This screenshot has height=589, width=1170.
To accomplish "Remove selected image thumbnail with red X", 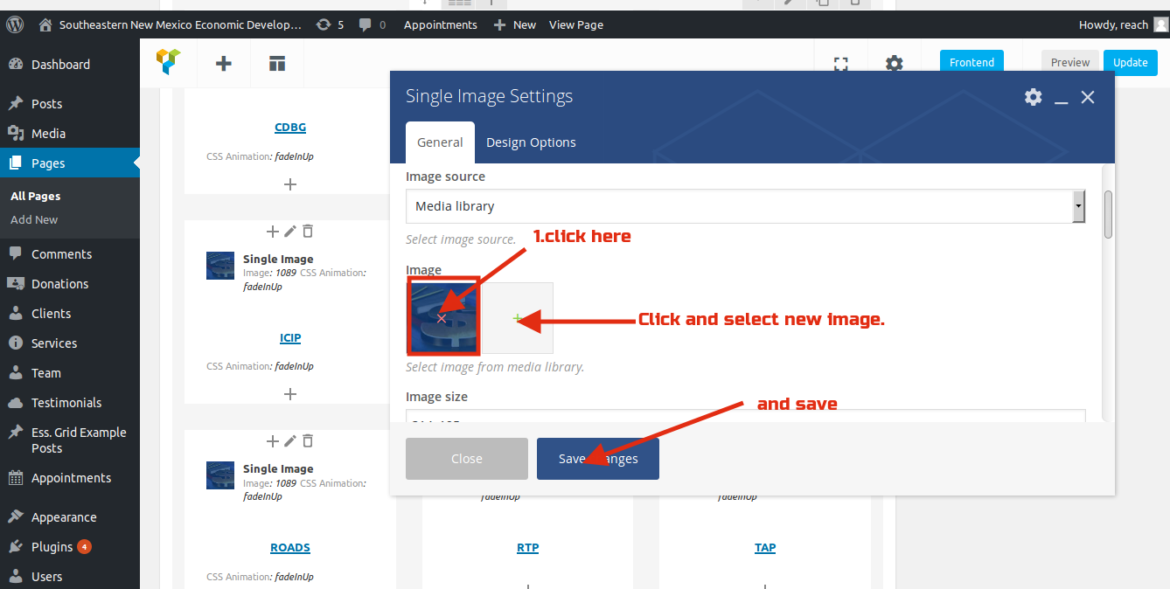I will tap(442, 318).
